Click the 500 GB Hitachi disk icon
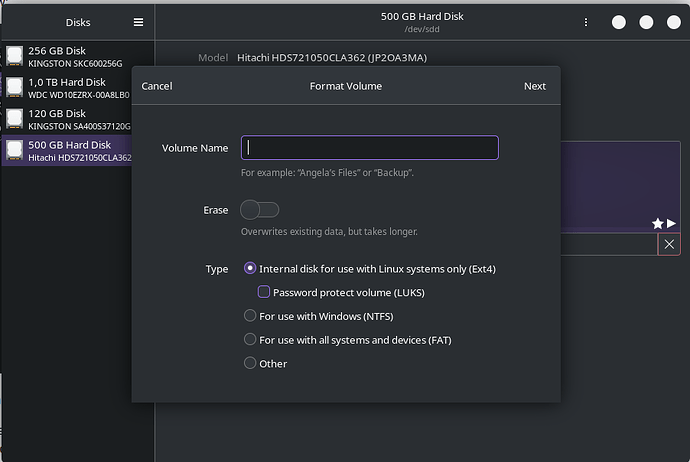Screen dimensions: 690x462 14,151
